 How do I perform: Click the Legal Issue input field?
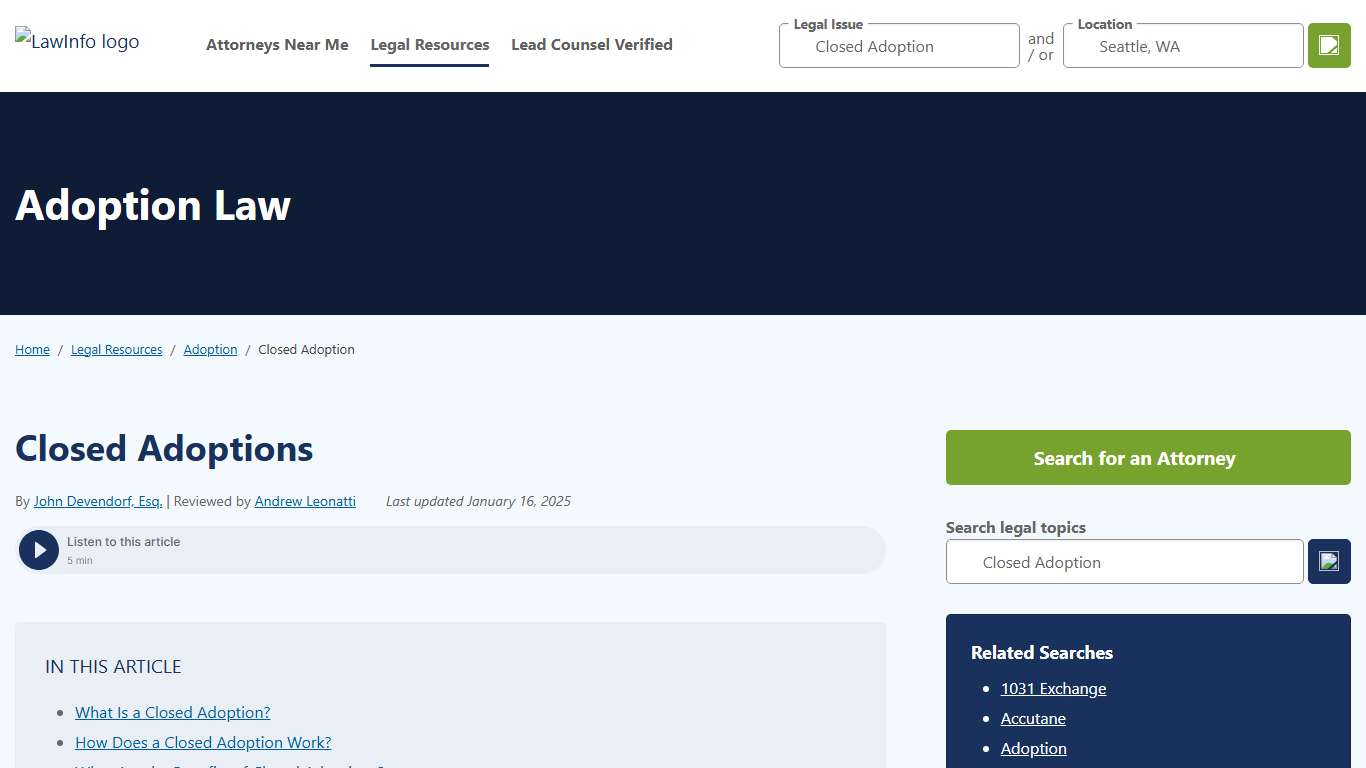click(899, 47)
